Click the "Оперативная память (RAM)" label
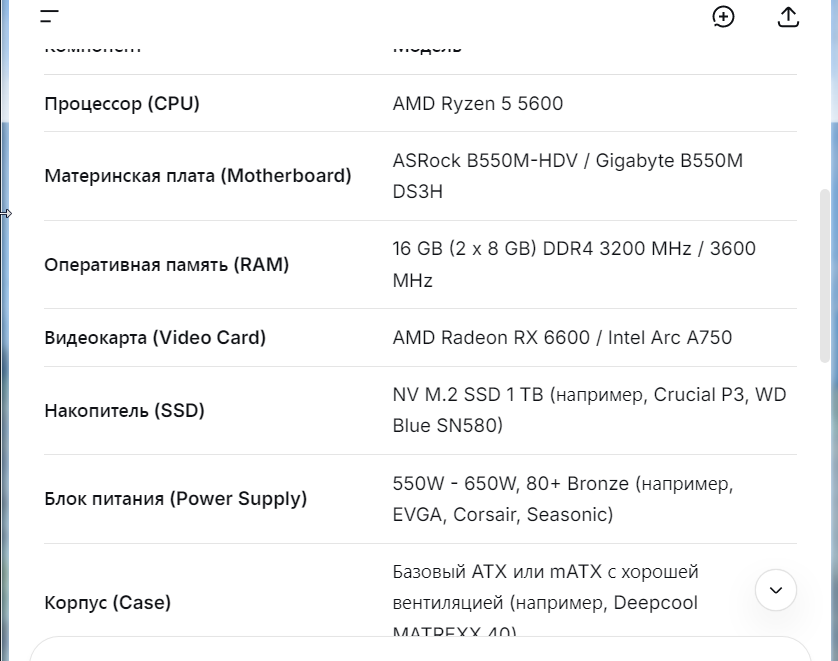Image resolution: width=838 pixels, height=661 pixels. 167,265
